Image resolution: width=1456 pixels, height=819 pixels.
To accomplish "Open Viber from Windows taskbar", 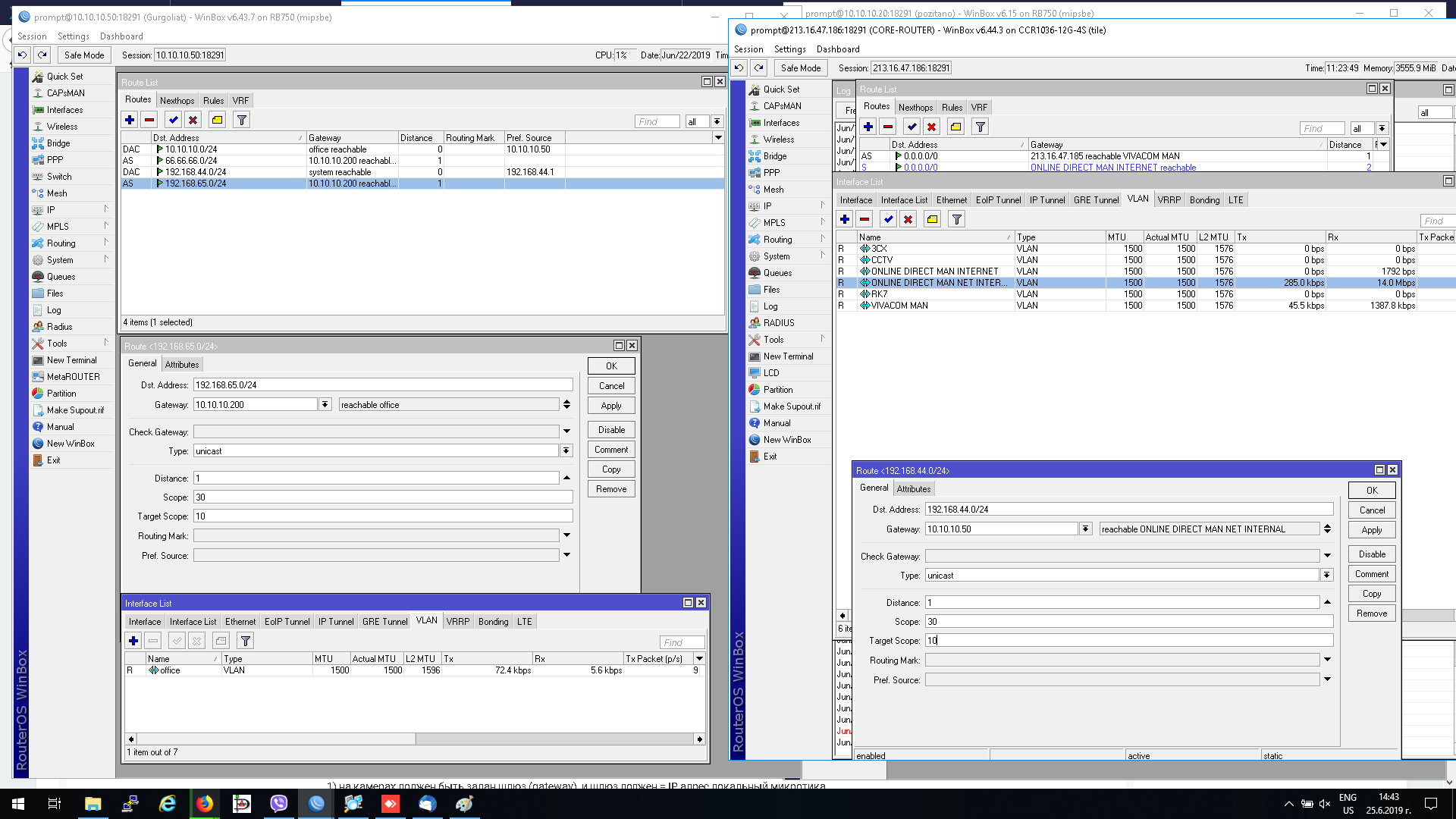I will [x=279, y=804].
